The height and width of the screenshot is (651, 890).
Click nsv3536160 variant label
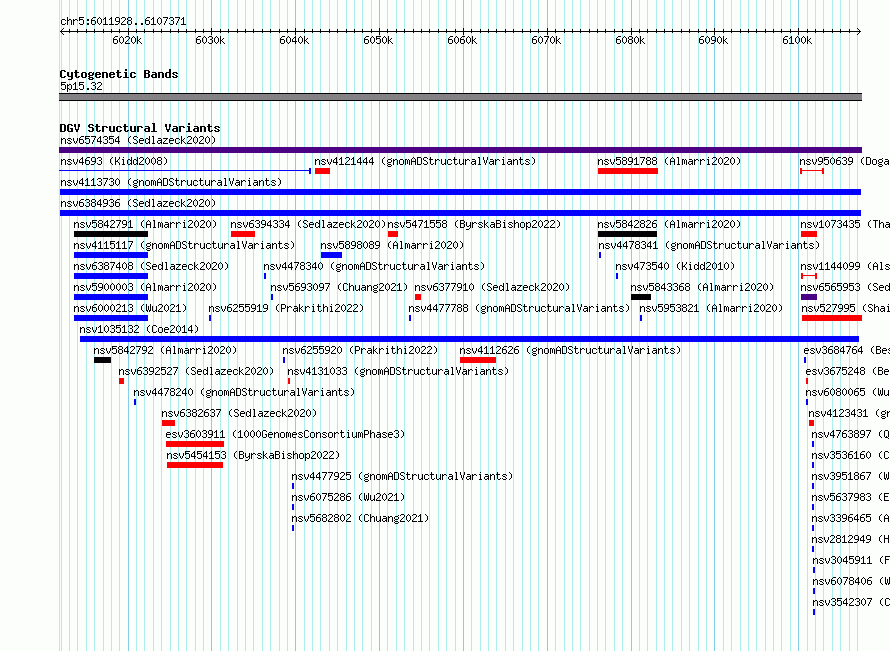tap(851, 455)
